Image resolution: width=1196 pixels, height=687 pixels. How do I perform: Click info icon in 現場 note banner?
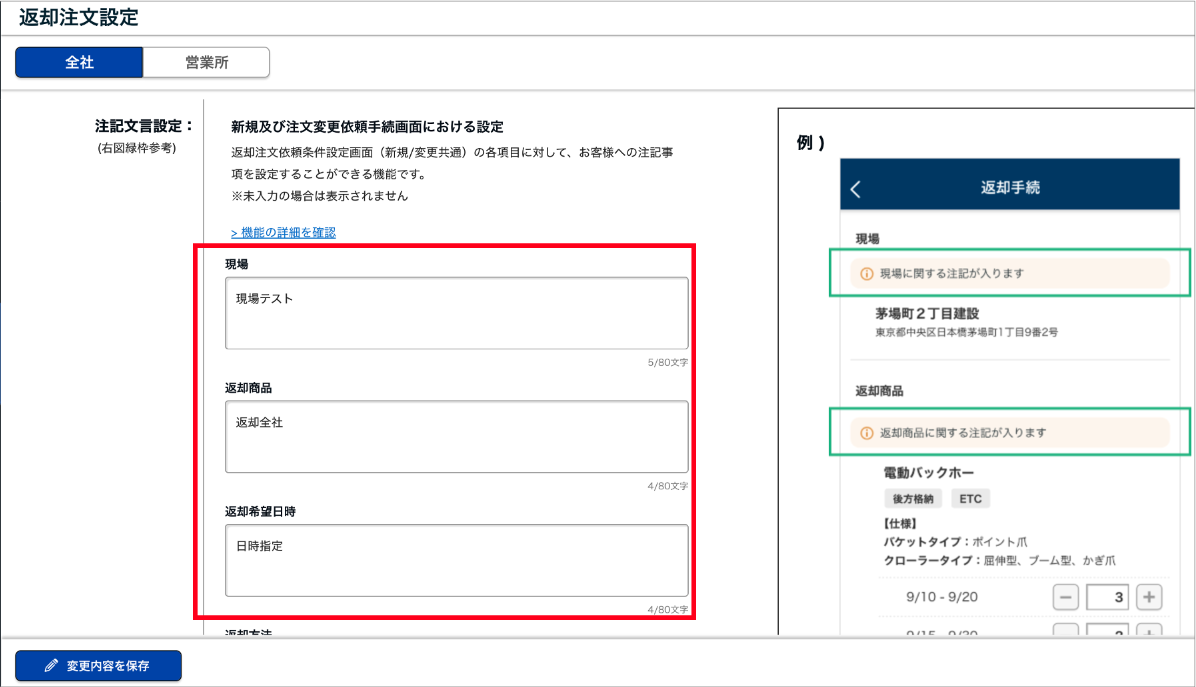click(x=867, y=273)
